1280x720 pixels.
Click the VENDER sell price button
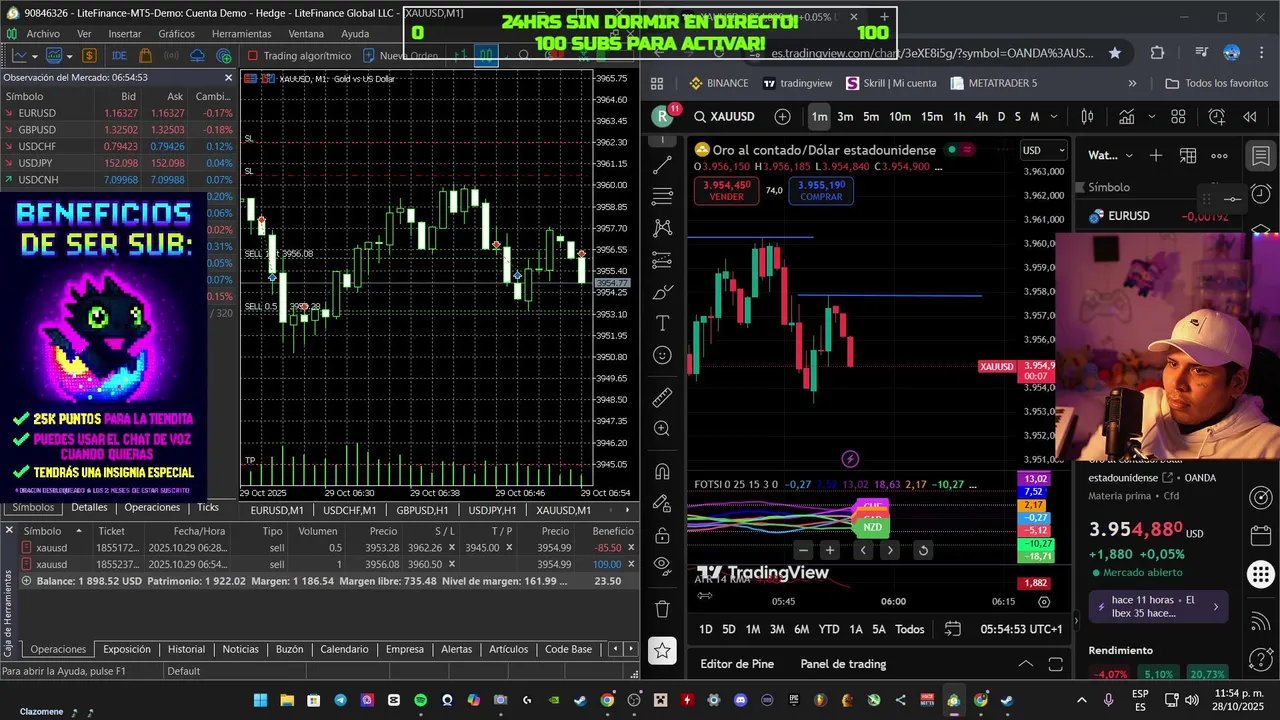[726, 190]
